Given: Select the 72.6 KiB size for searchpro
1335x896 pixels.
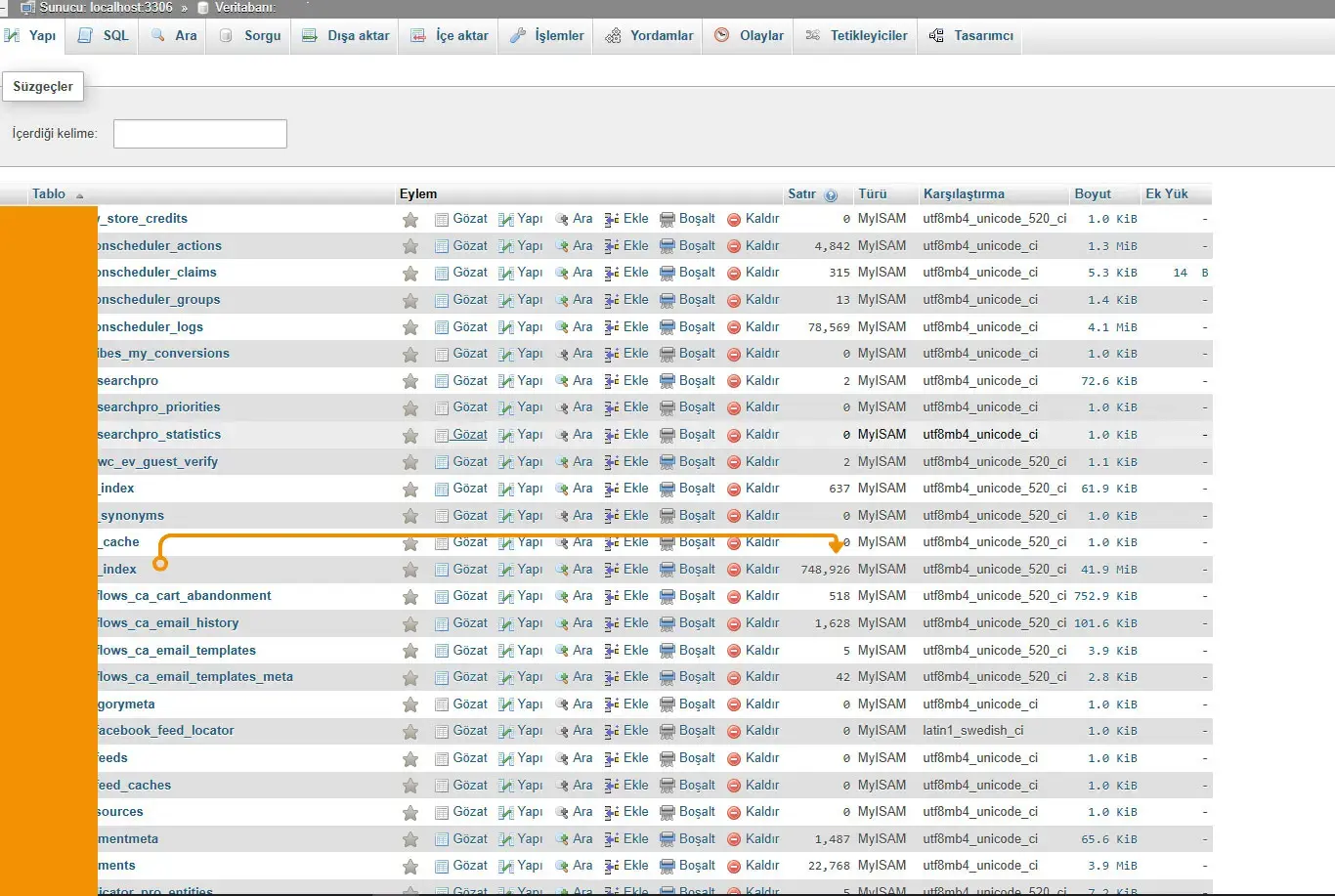Looking at the screenshot, I should 1109,381.
